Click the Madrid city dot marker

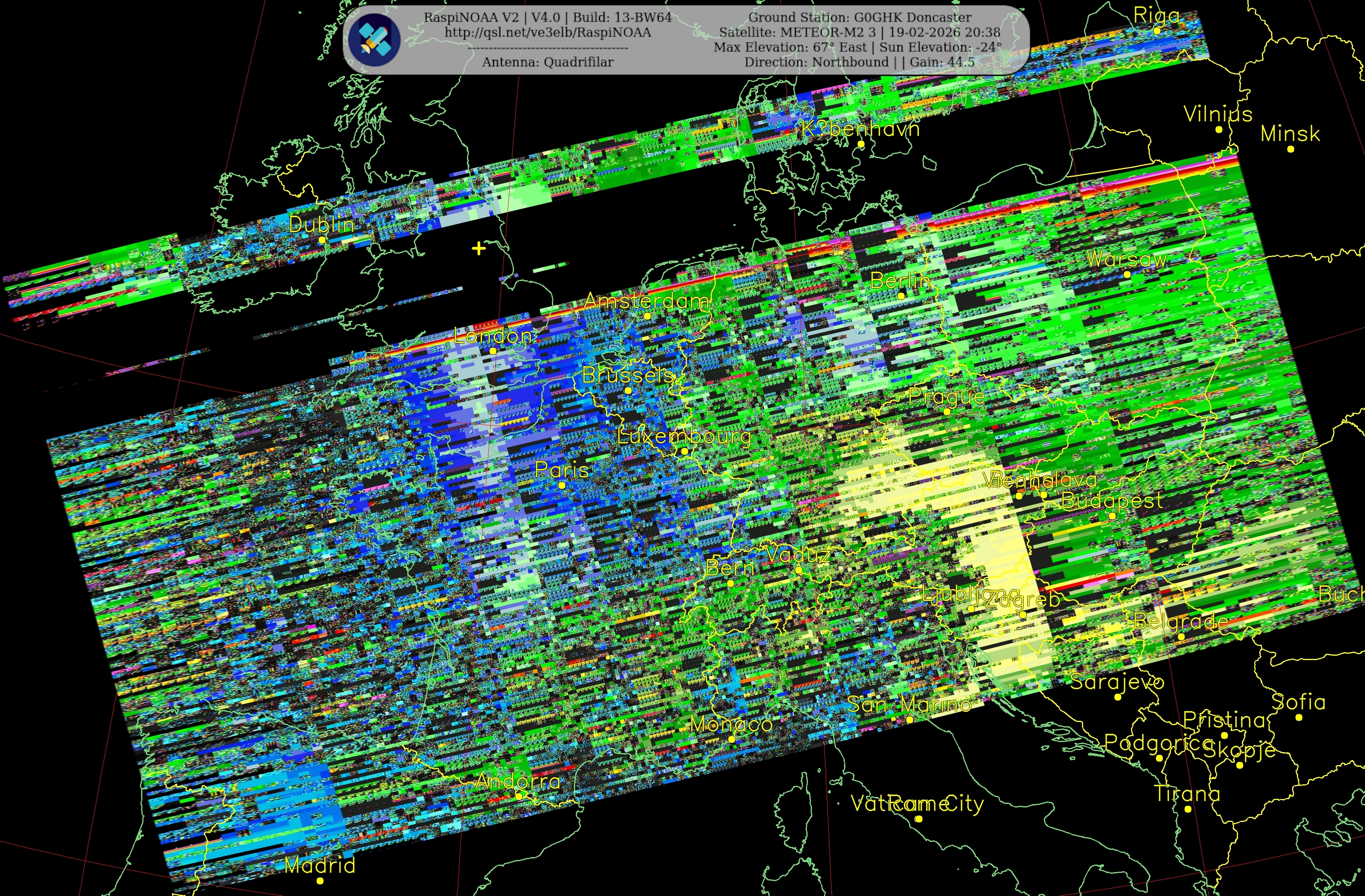(320, 881)
